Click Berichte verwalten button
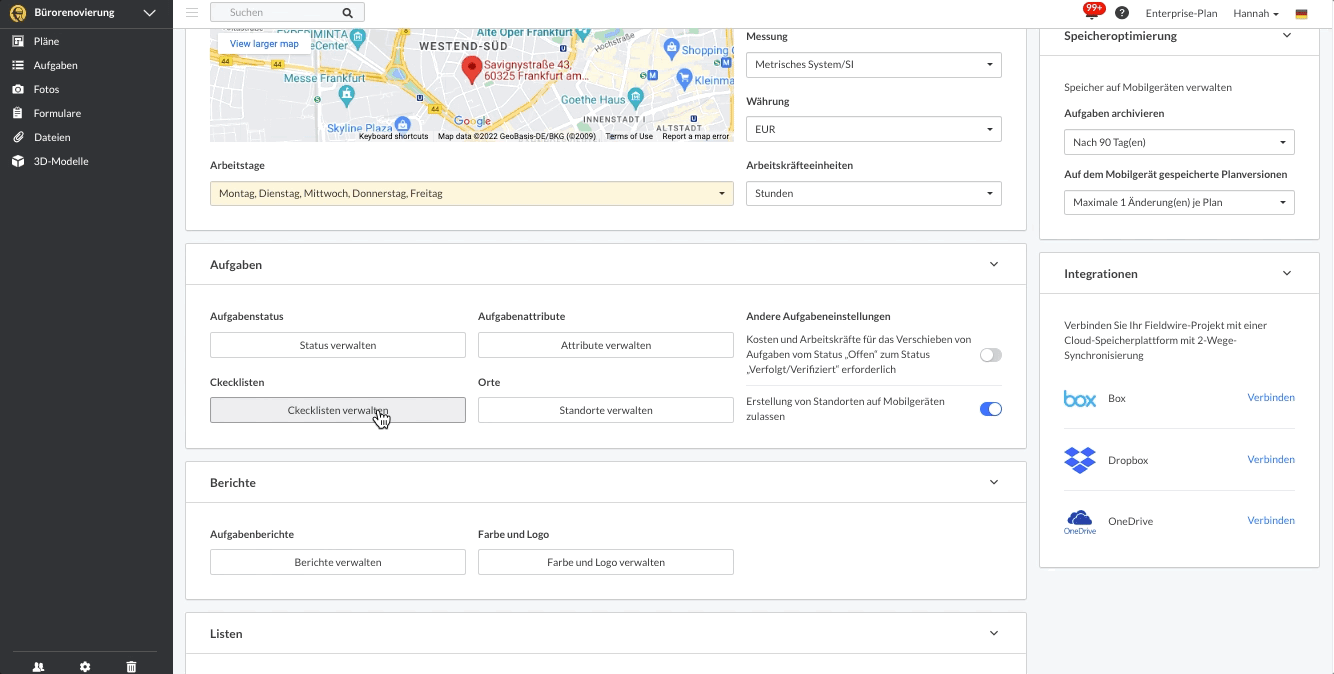The width and height of the screenshot is (1334, 674). (338, 562)
